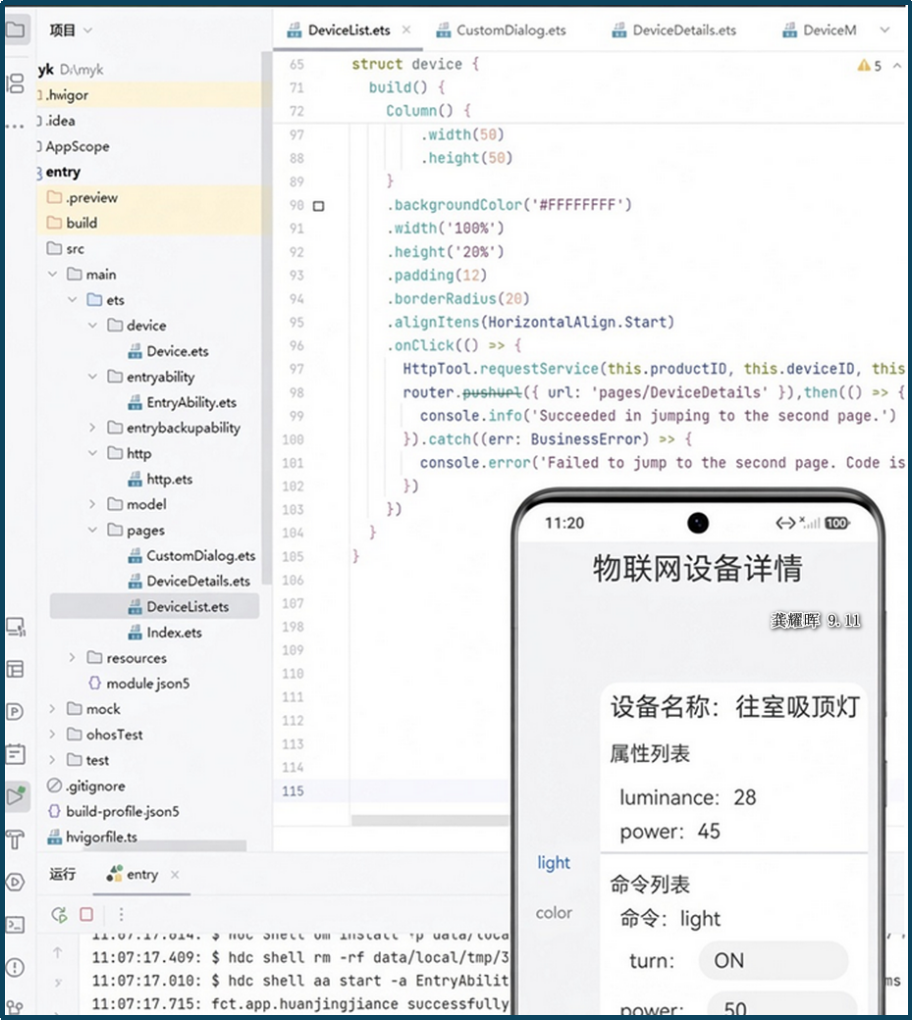Switch to the DeviceDetails.ets editor tab
Viewport: 912px width, 1020px height.
click(675, 30)
